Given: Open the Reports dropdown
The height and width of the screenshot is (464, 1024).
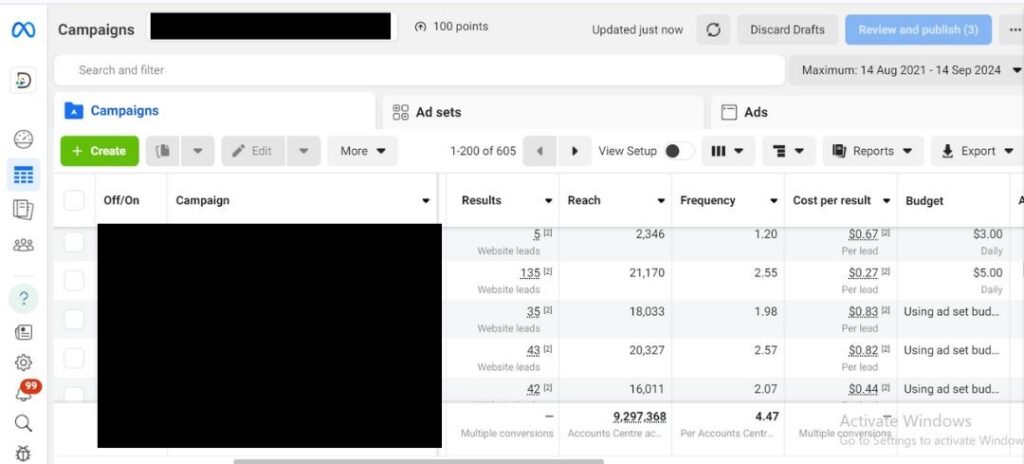Looking at the screenshot, I should (x=872, y=151).
